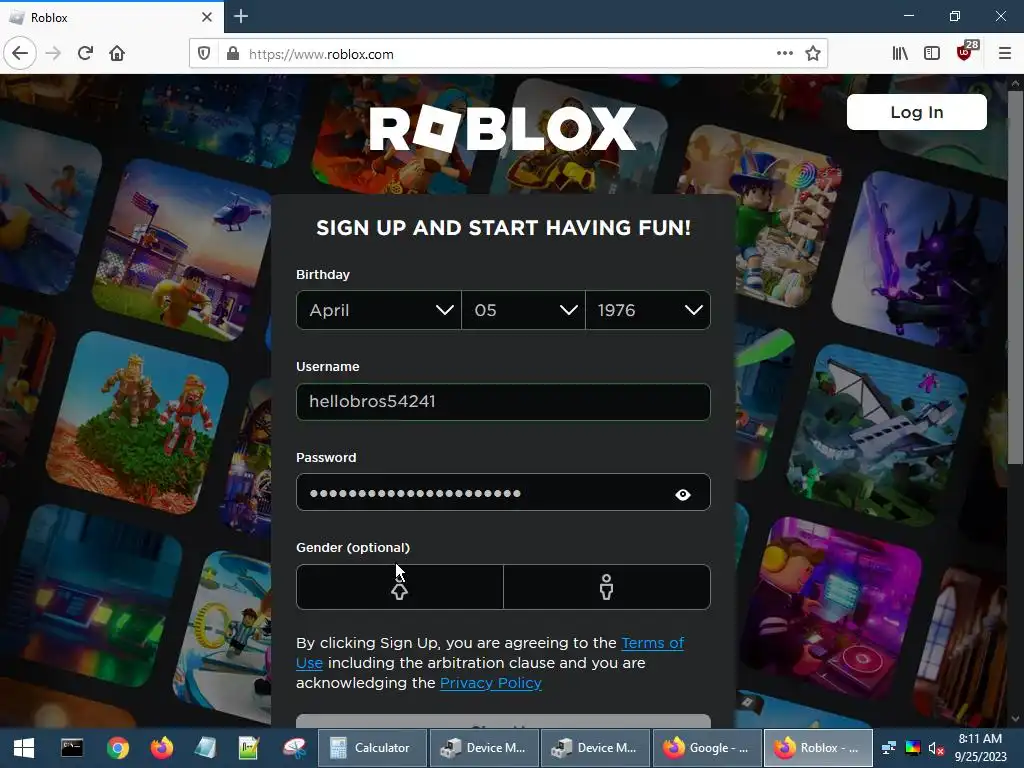Click the URL address bar
Image resolution: width=1024 pixels, height=768 pixels.
pyautogui.click(x=509, y=54)
